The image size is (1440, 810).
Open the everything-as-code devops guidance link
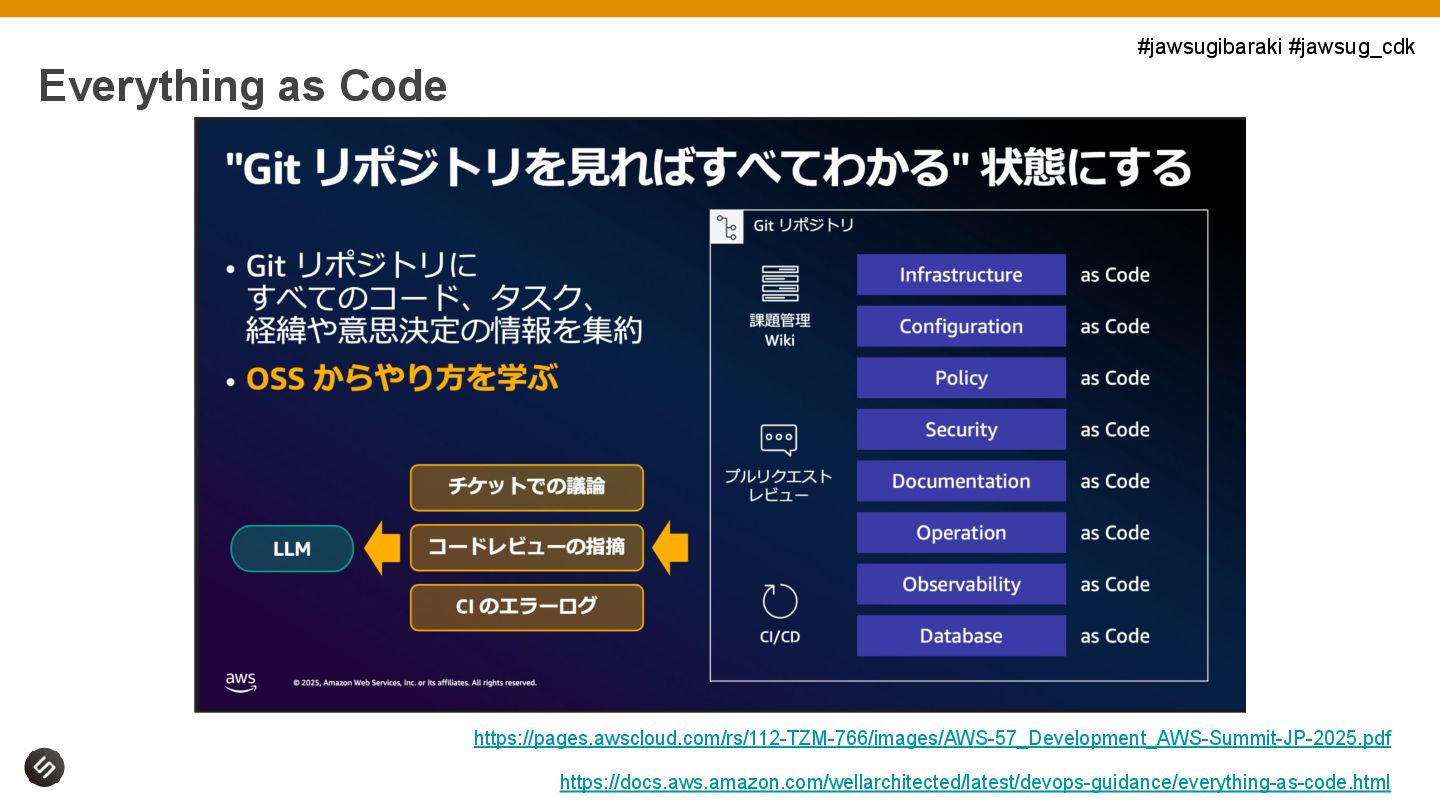(x=975, y=782)
